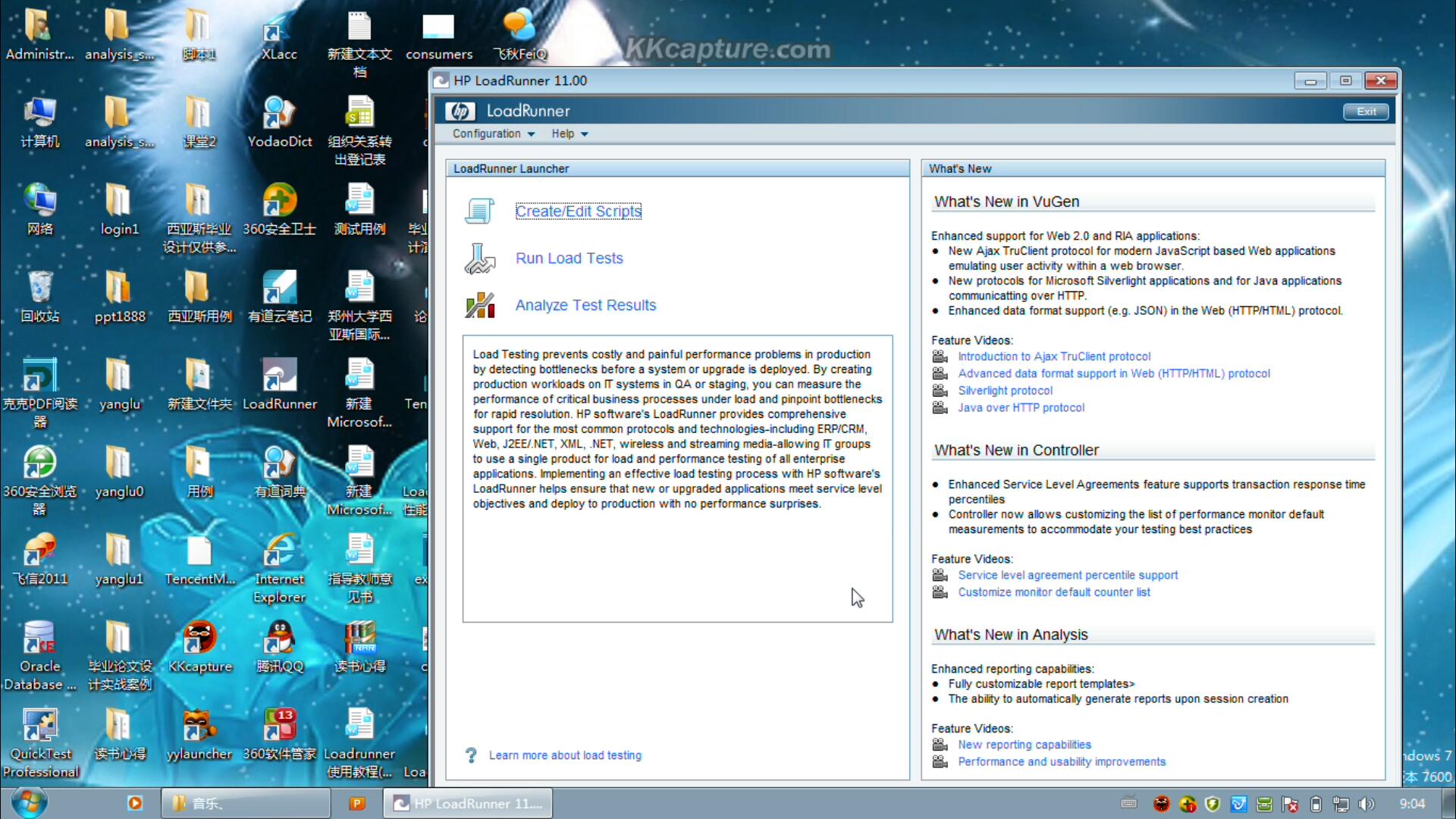
Task: Click the volume speaker tray icon
Action: [x=1367, y=804]
